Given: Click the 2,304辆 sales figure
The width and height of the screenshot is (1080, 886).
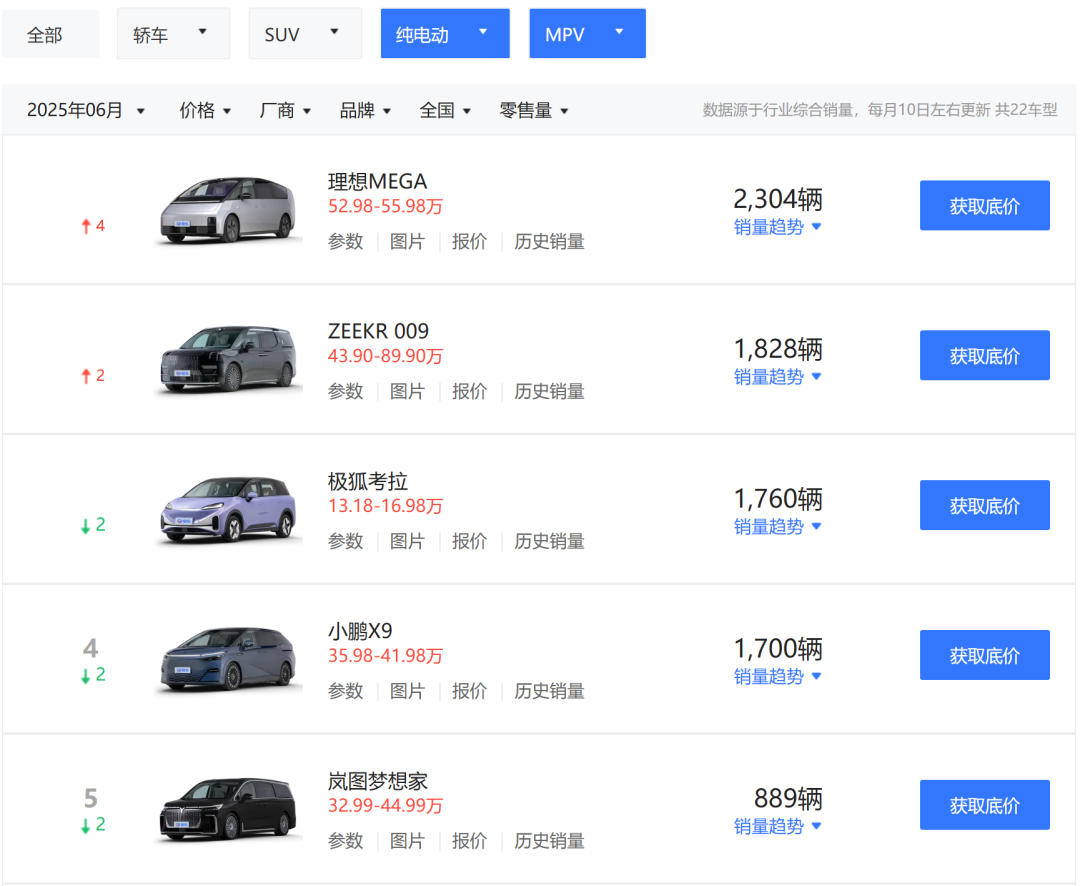Looking at the screenshot, I should click(x=778, y=199).
